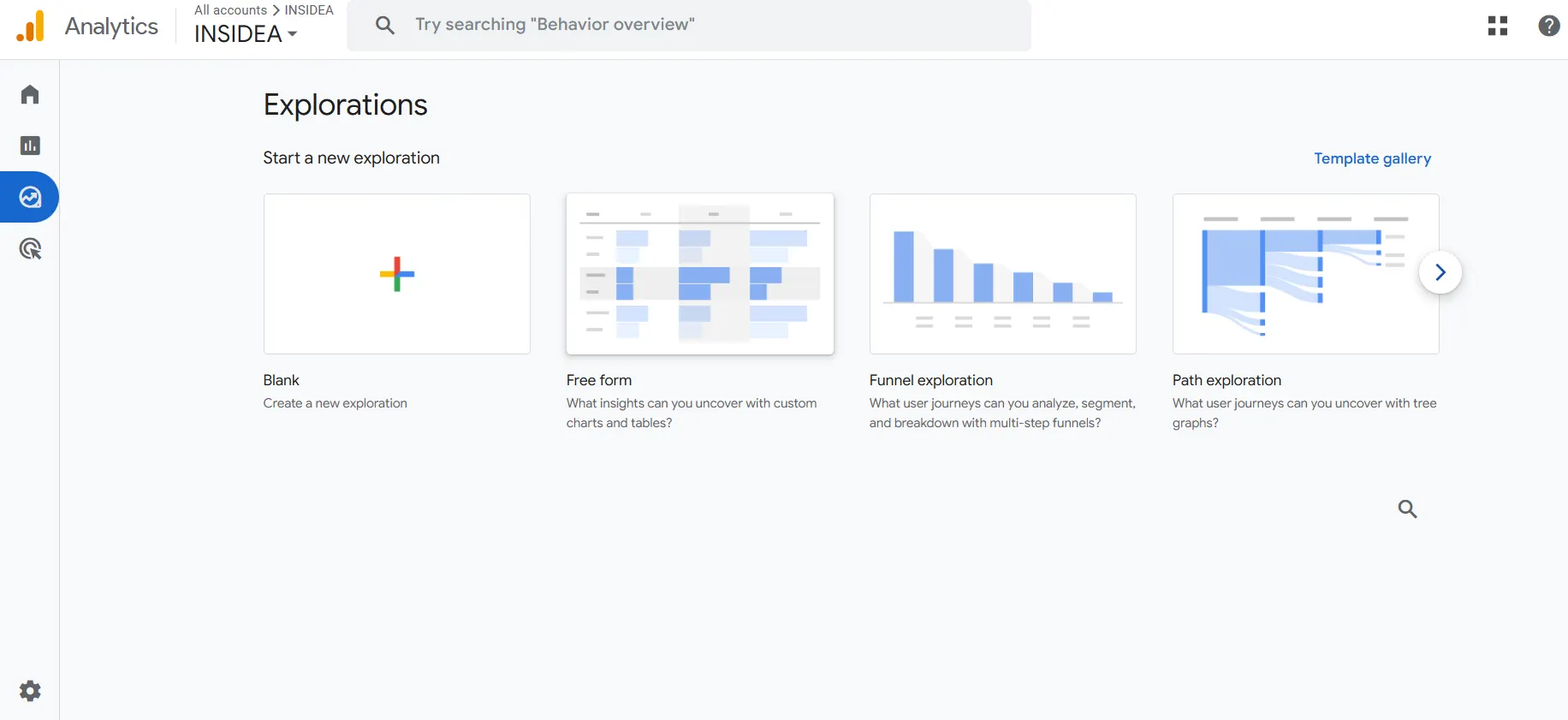Click the description about multi-step funnels
Screen dimensions: 1568x720
[1002, 413]
